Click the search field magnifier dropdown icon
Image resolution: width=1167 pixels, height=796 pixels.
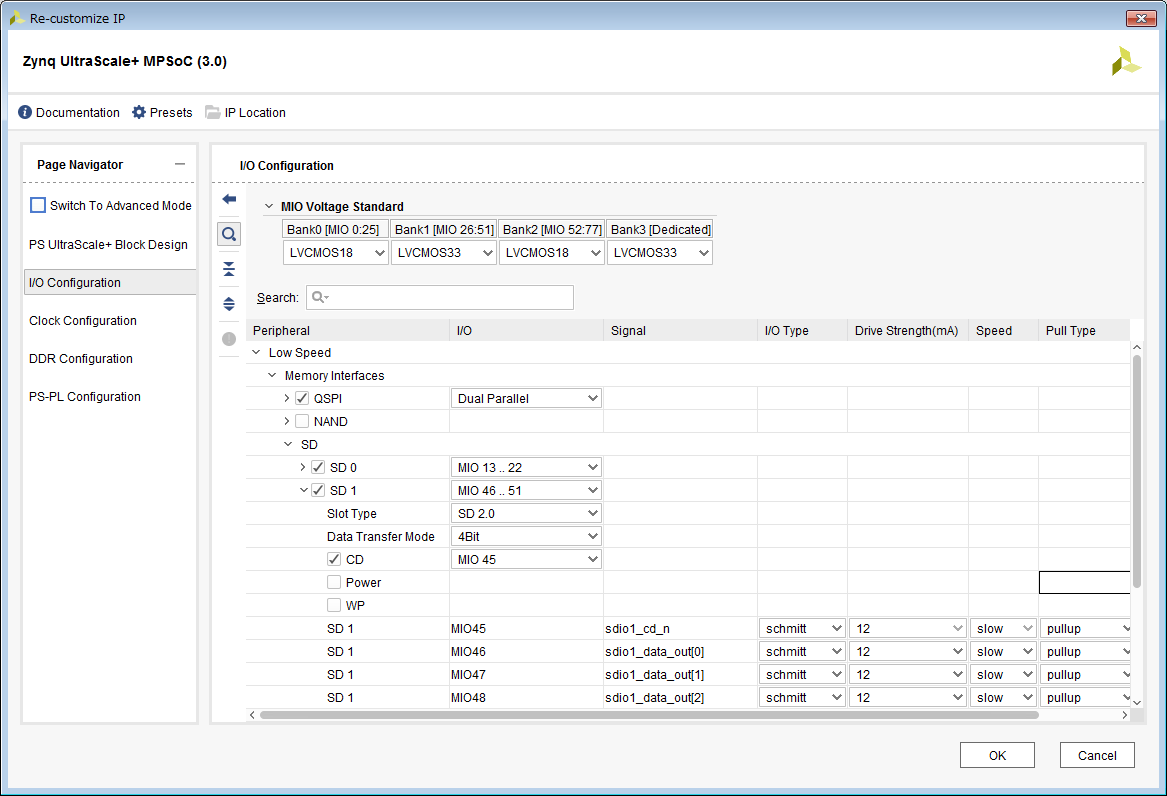[x=320, y=298]
